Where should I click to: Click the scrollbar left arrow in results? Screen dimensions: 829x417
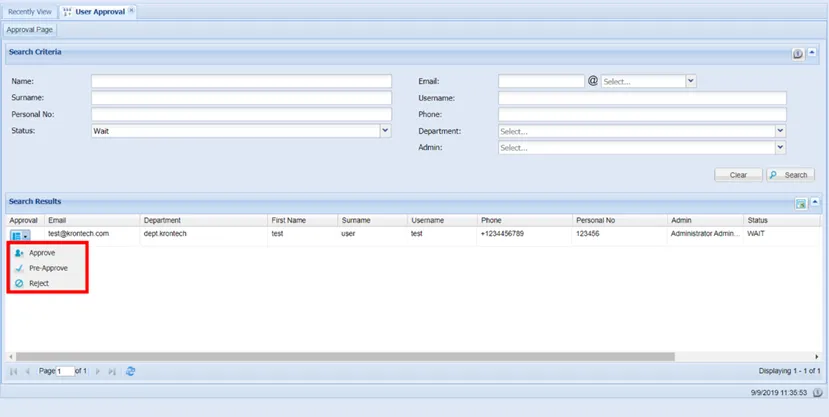tap(11, 357)
